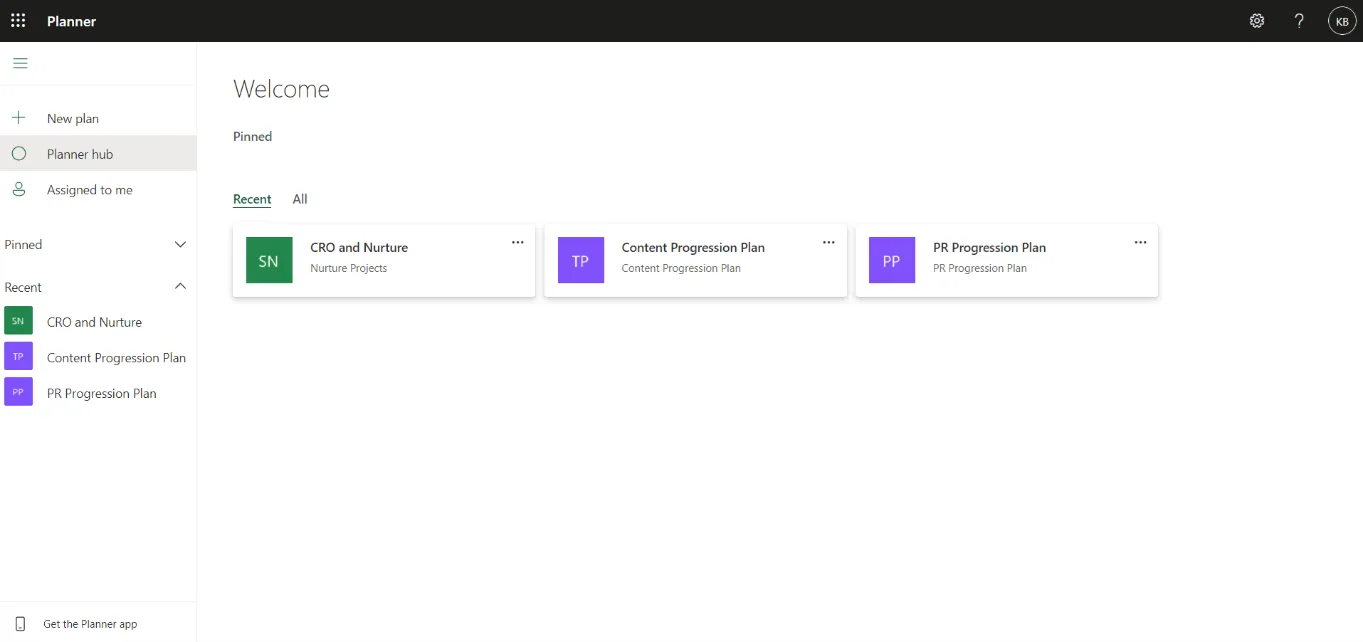Open the Help menu

[x=1299, y=20]
